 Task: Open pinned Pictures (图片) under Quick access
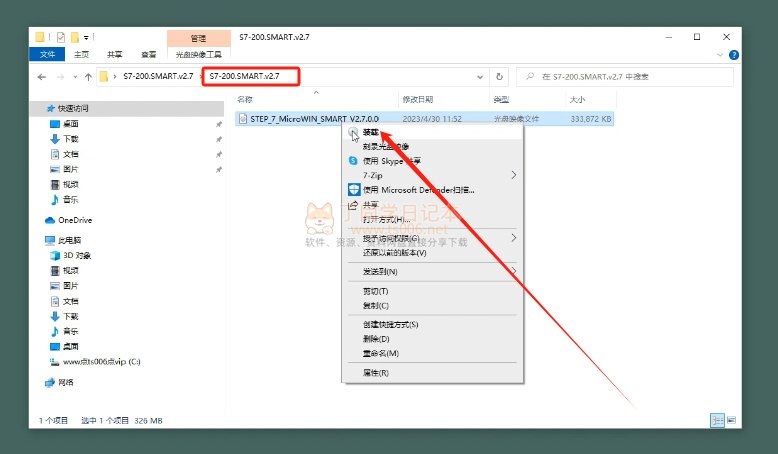[70, 169]
